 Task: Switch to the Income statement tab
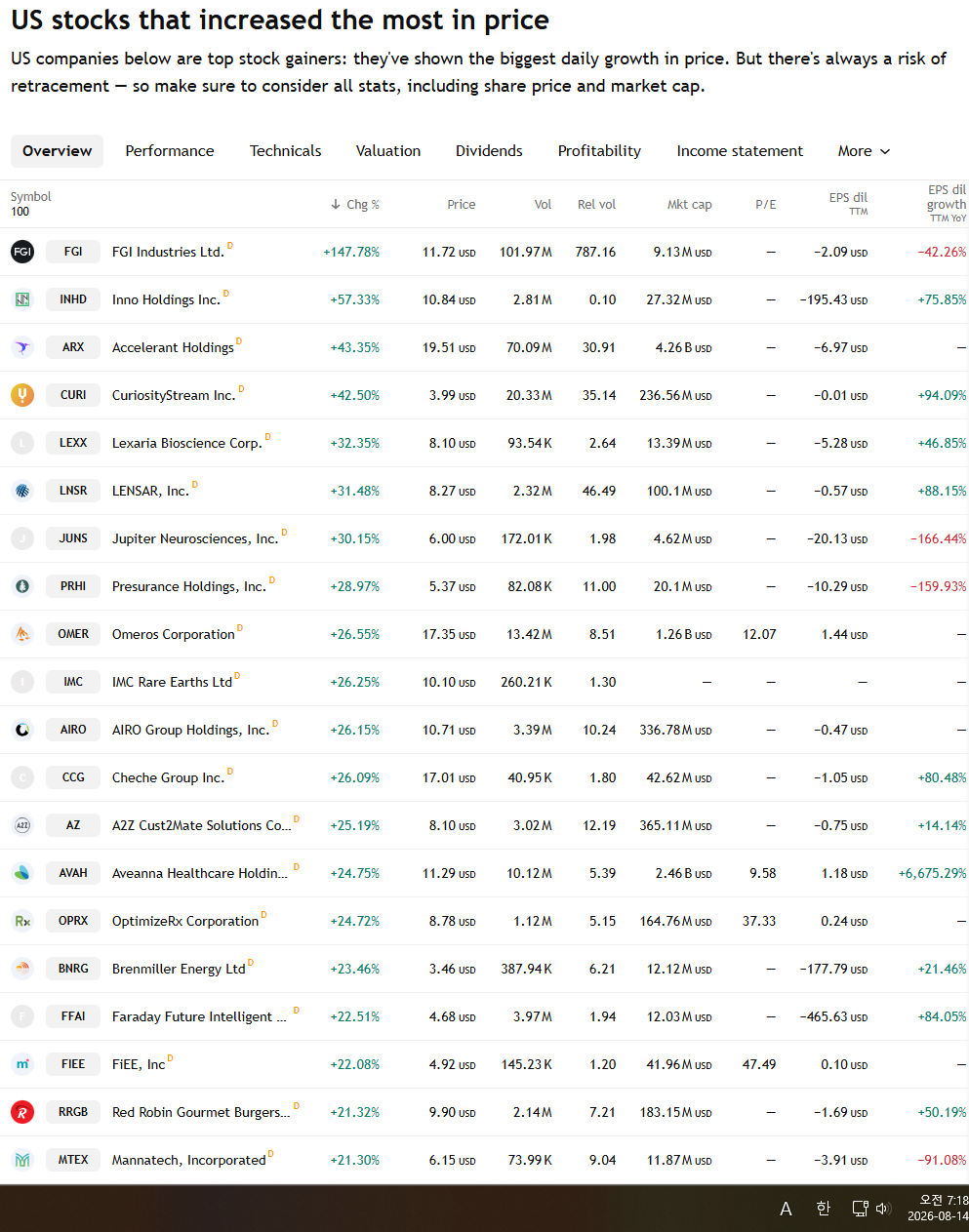click(x=740, y=151)
